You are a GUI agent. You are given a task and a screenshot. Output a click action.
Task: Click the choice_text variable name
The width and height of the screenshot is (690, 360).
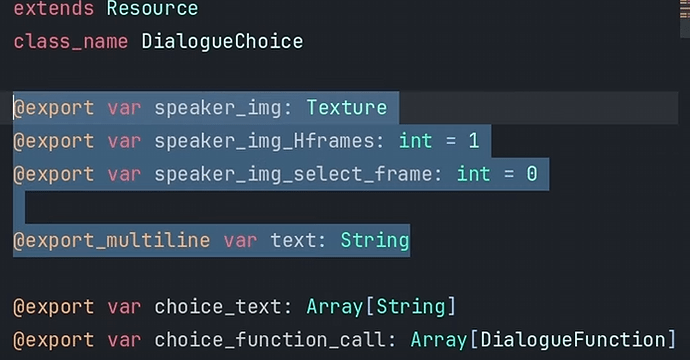coord(217,307)
